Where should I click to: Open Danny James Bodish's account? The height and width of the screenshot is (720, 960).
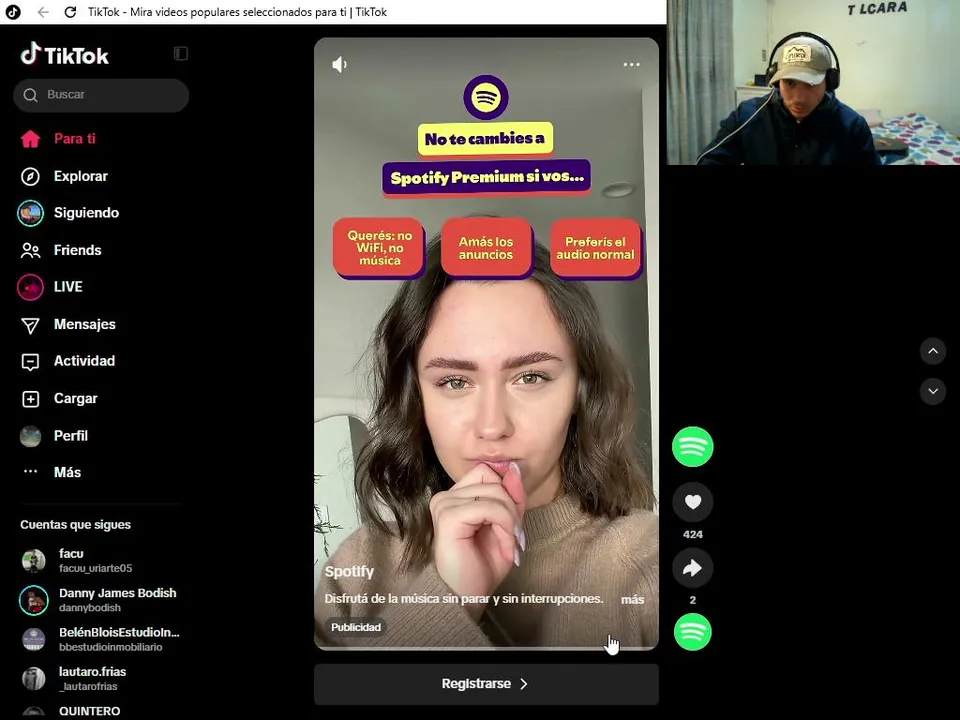[x=100, y=600]
